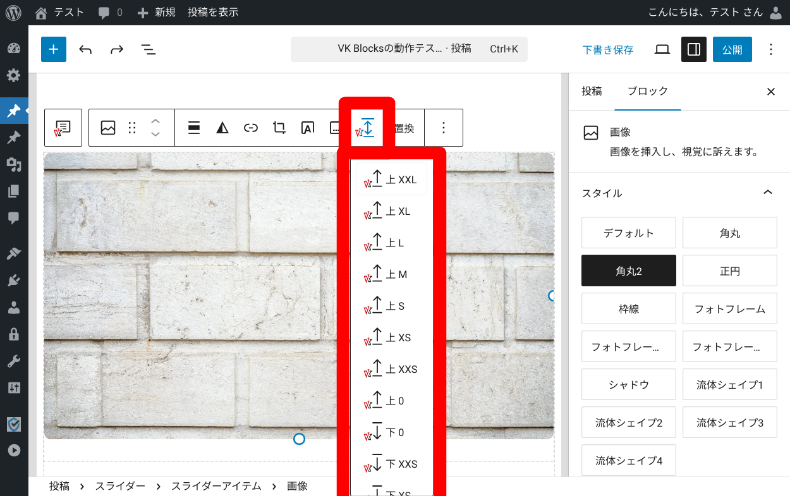The height and width of the screenshot is (496, 790).
Task: Open the VK margin extension dropdown
Action: point(366,128)
